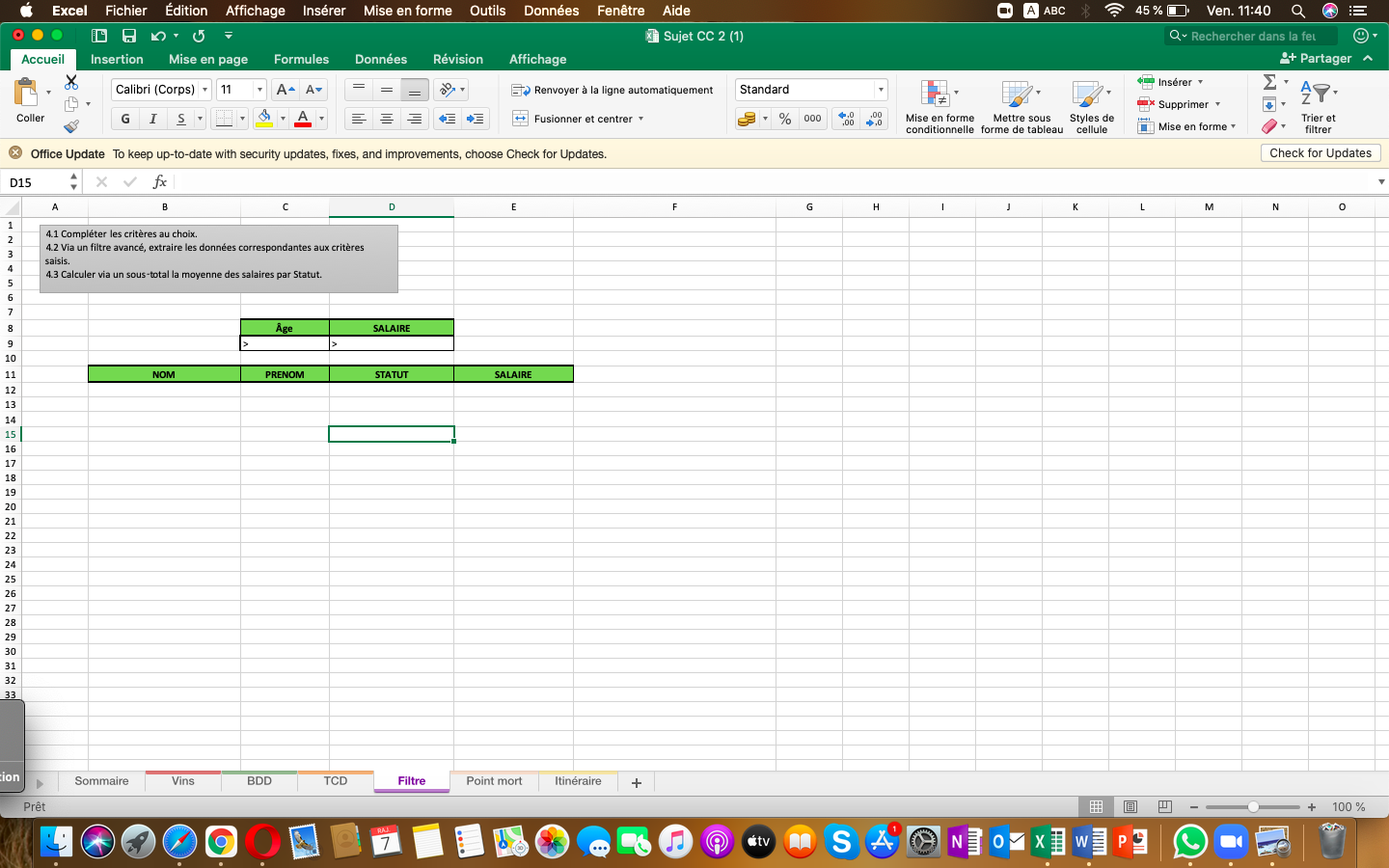Click the fx insert function icon

coord(160,181)
